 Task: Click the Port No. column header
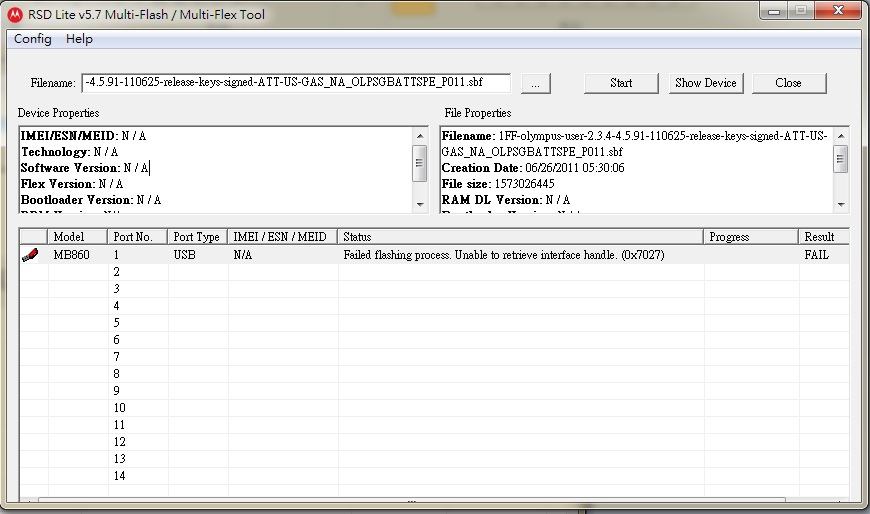point(138,237)
